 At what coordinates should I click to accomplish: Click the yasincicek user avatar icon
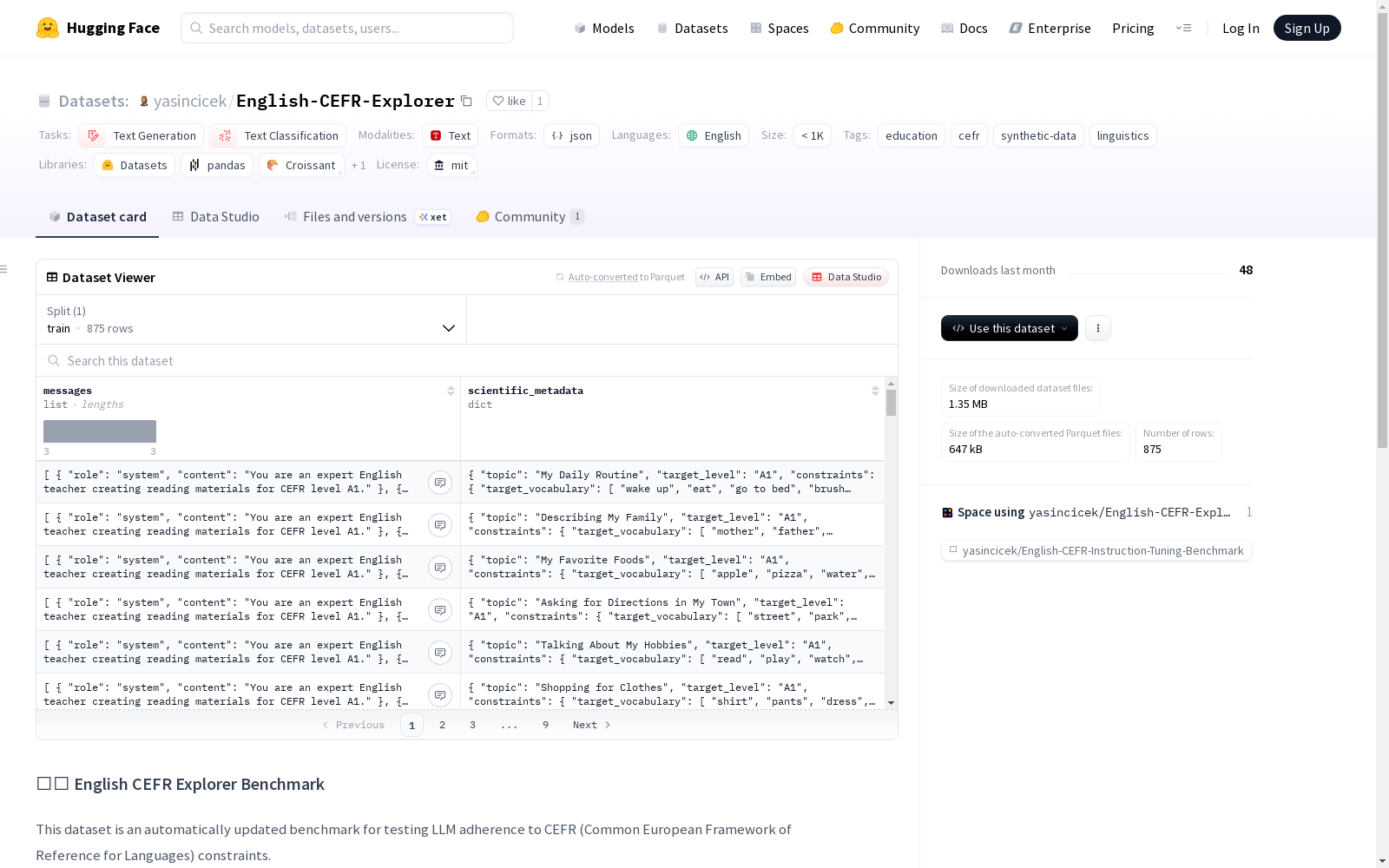(144, 101)
